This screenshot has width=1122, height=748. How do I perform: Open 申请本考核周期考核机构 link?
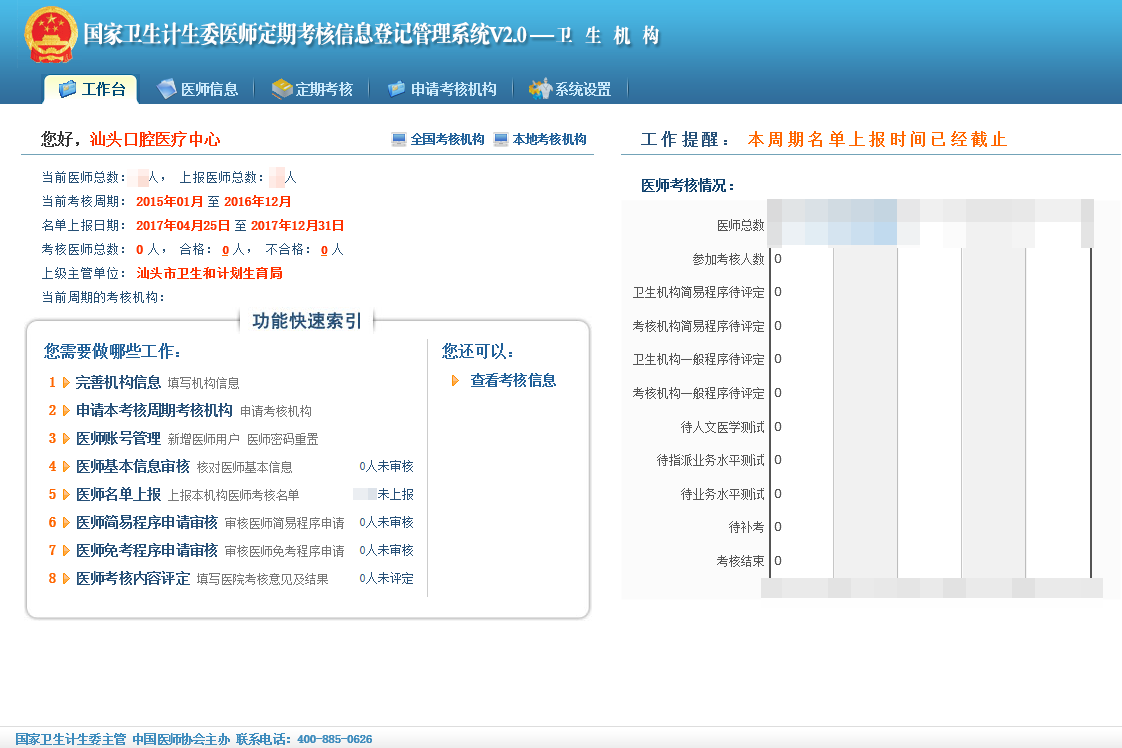tap(154, 410)
